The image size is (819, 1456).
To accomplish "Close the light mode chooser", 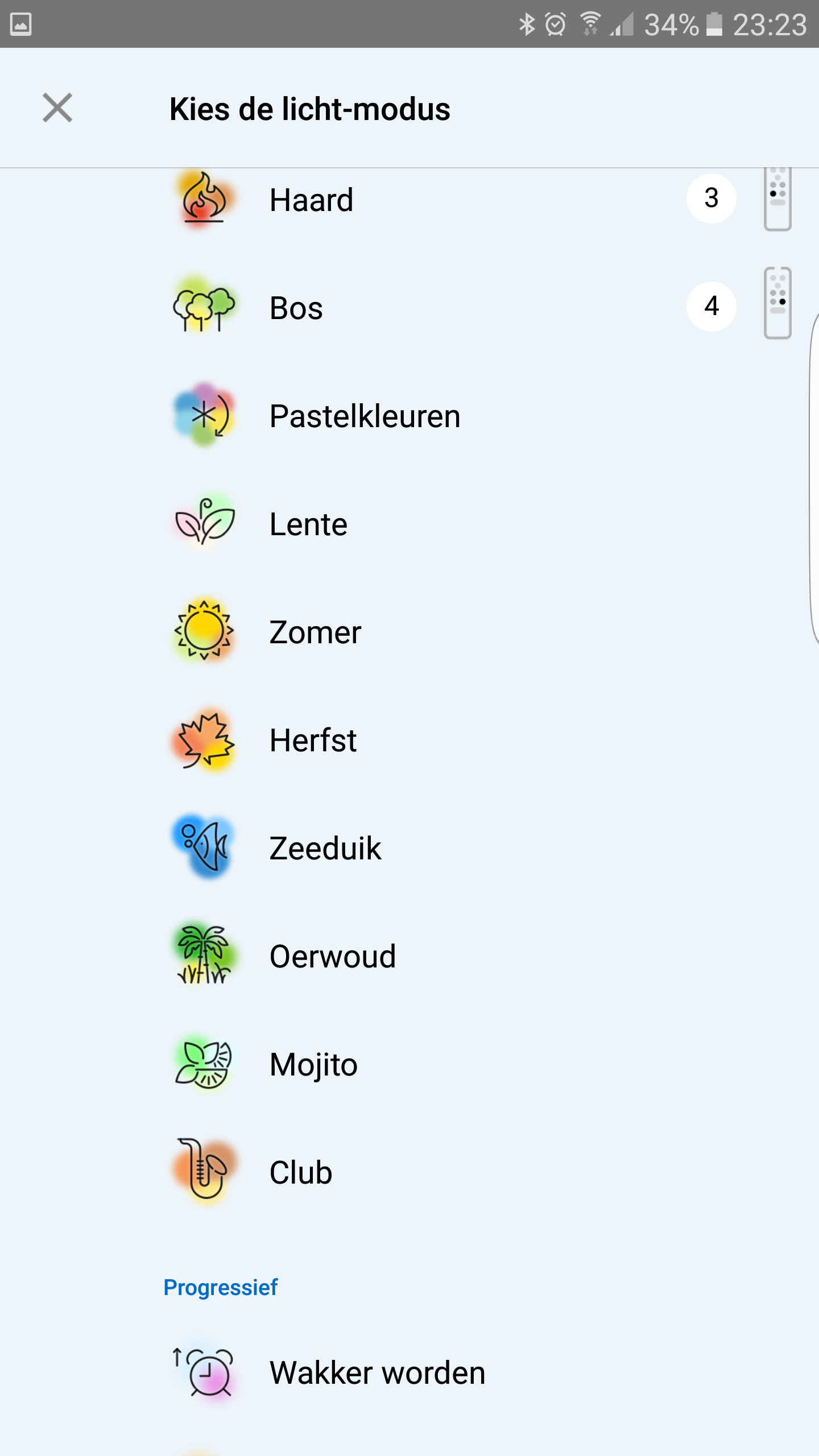I will point(57,108).
